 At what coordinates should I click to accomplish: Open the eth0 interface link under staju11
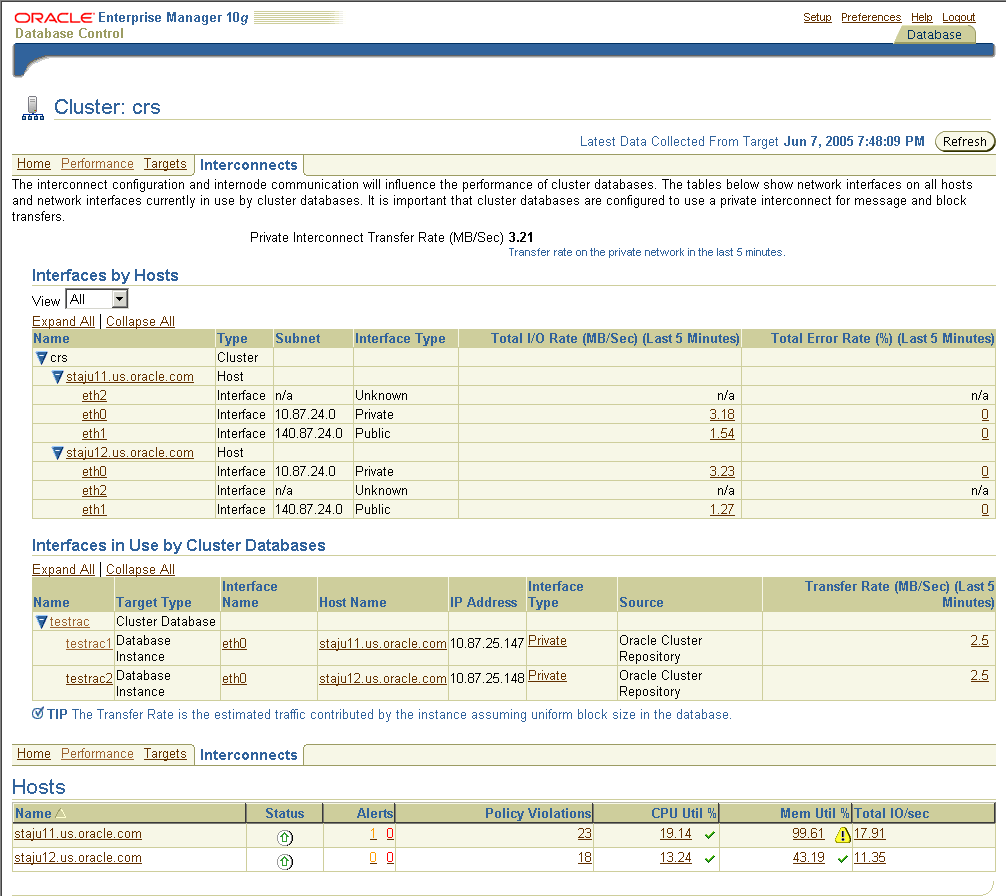[94, 414]
